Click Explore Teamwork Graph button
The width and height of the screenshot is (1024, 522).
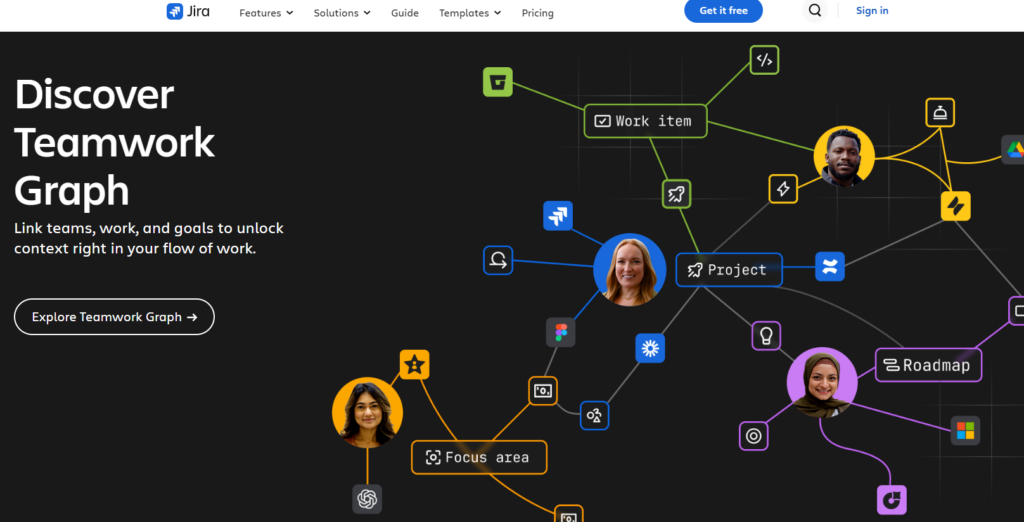pos(114,317)
